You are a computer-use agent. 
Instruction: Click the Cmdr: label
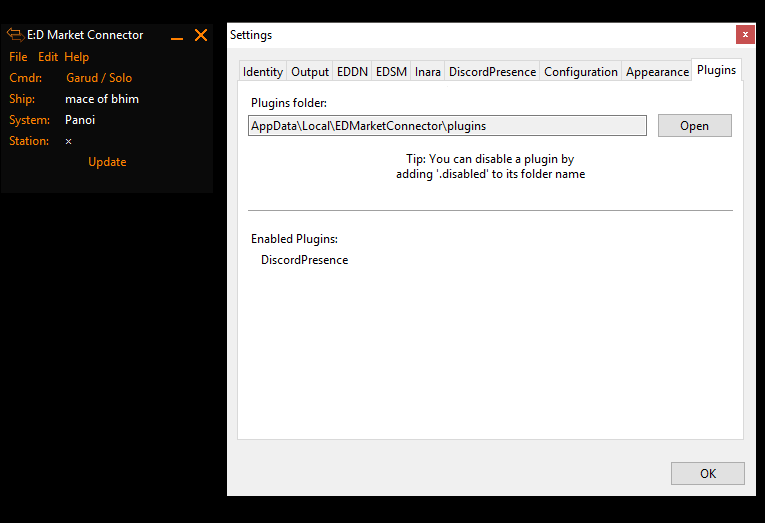tap(25, 78)
